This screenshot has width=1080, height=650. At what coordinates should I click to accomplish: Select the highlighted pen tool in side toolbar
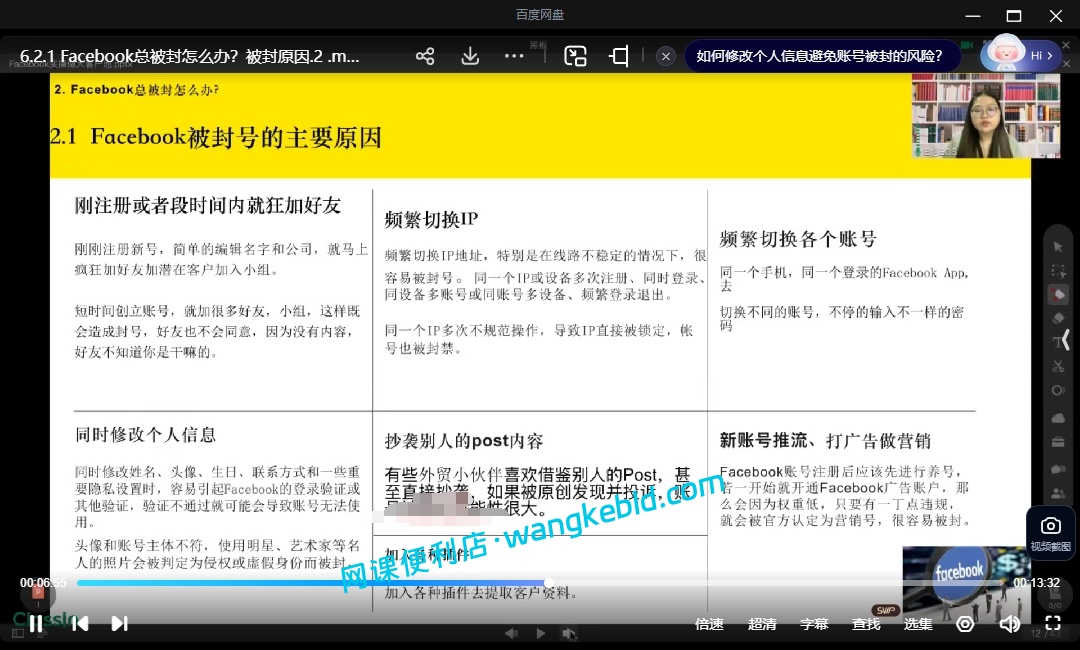pos(1058,295)
